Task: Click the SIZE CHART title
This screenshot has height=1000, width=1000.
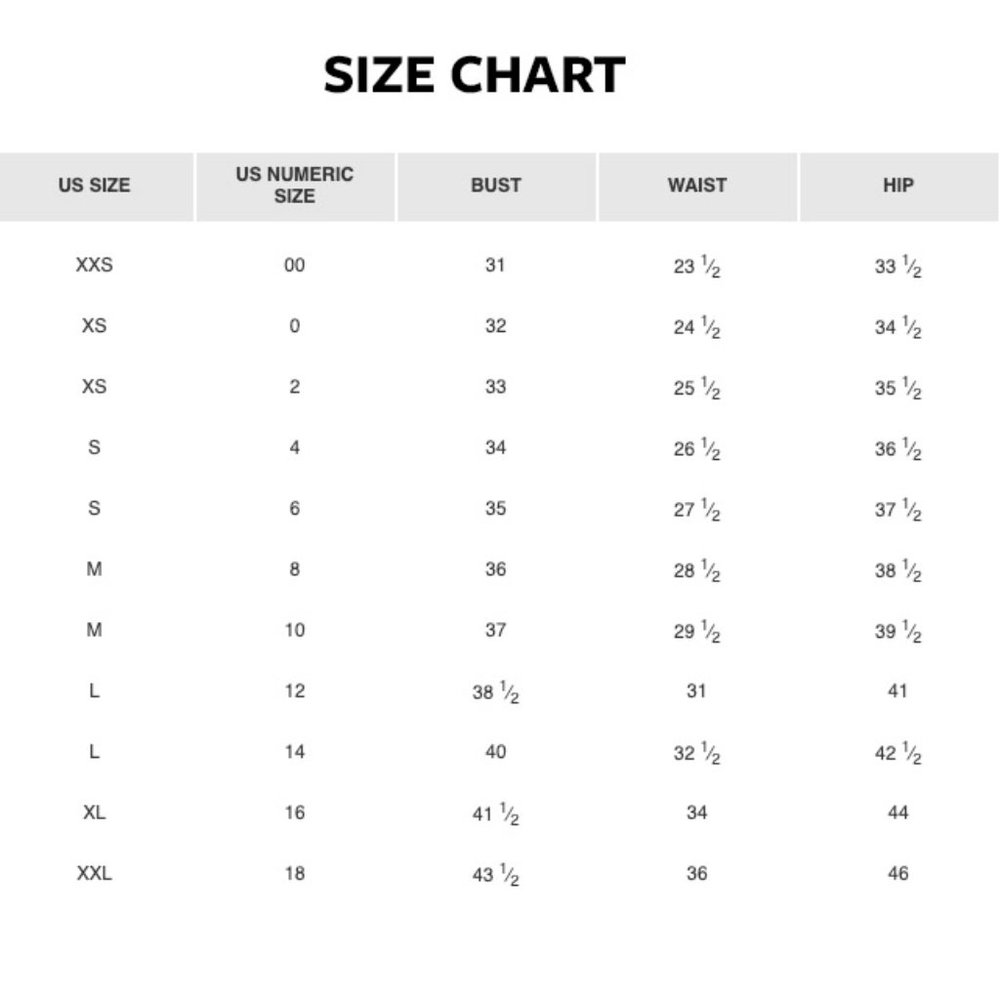Action: [x=474, y=75]
